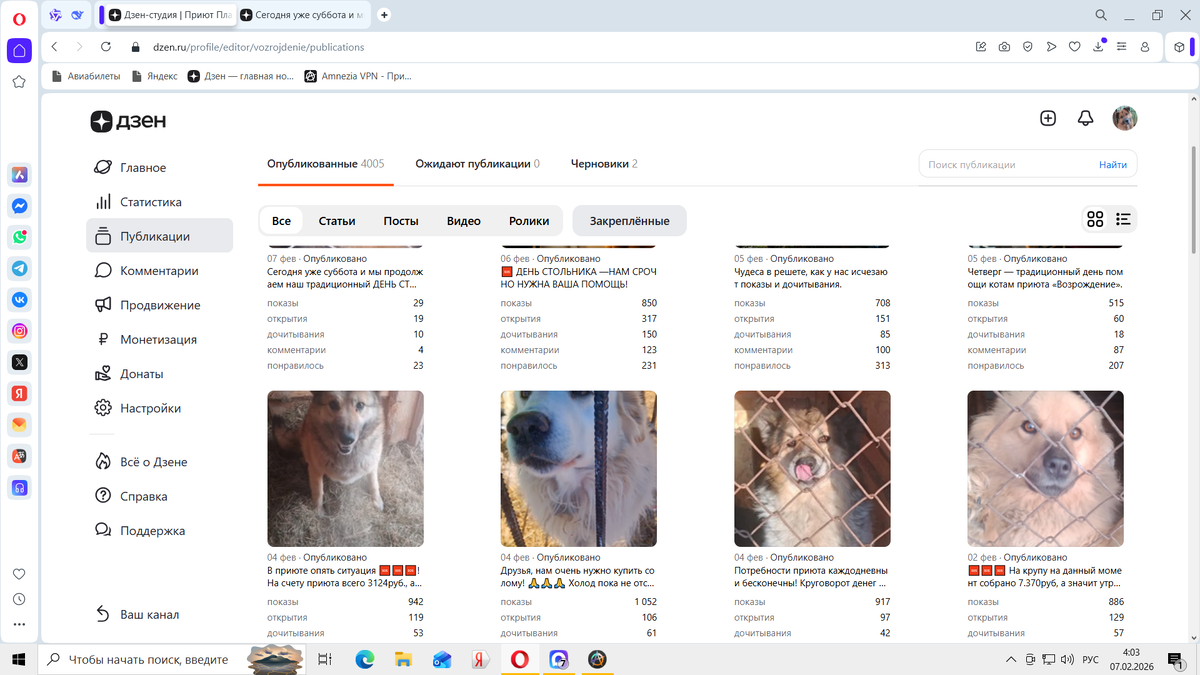1200x675 pixels.
Task: Open the profile avatar menu
Action: coord(1125,118)
